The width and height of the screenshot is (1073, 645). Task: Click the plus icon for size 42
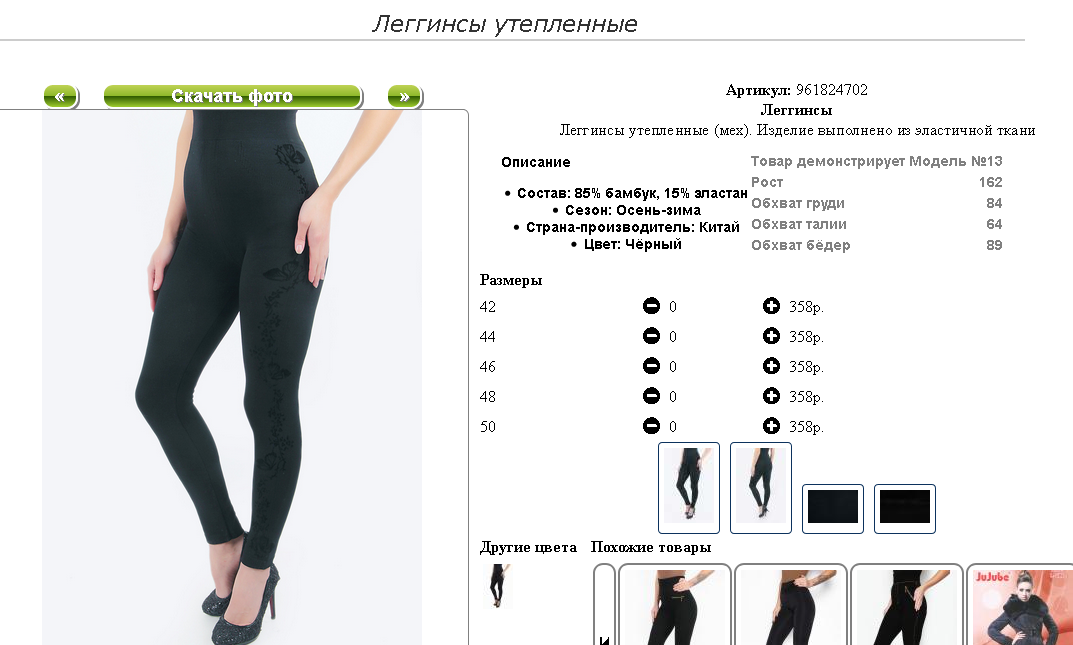click(x=771, y=306)
